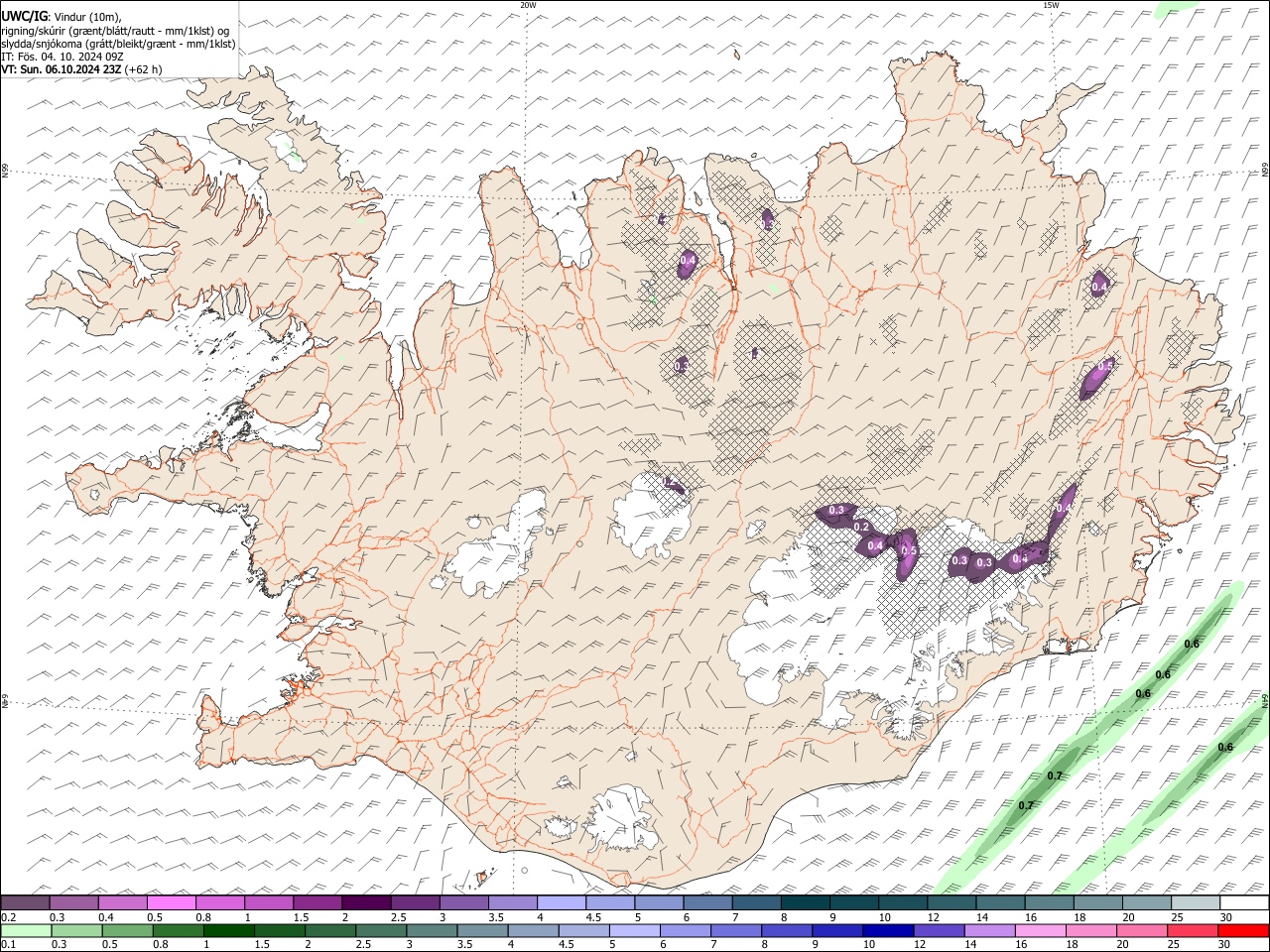Click the 'rigning/skúrir' legend description line
The width and height of the screenshot is (1270, 952).
117,30
